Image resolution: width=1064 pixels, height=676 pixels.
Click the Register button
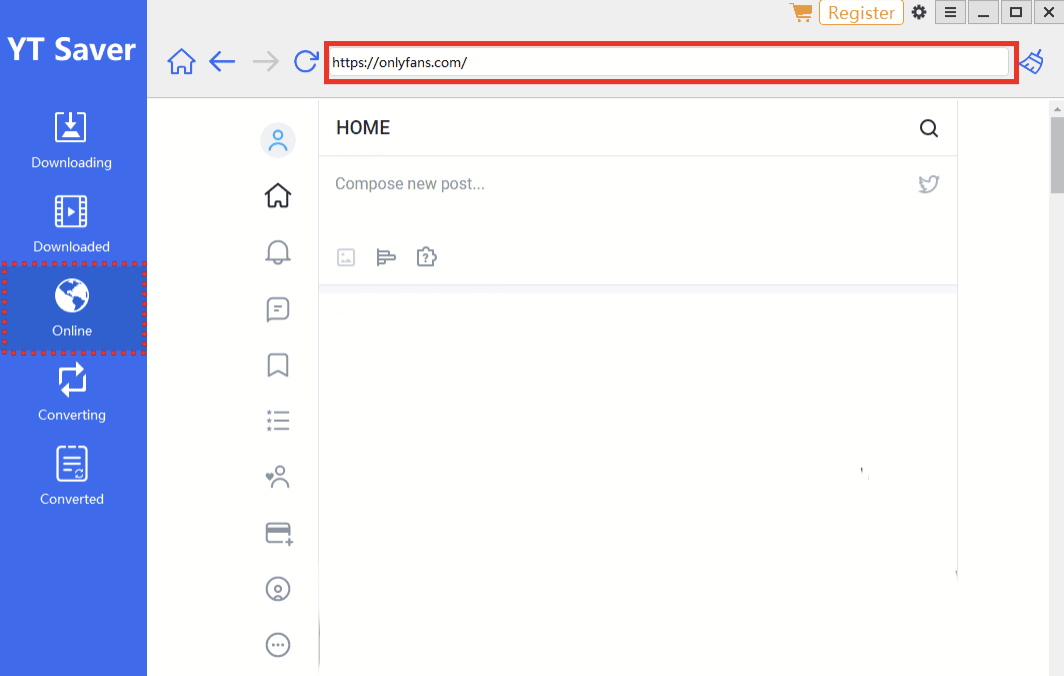(861, 13)
